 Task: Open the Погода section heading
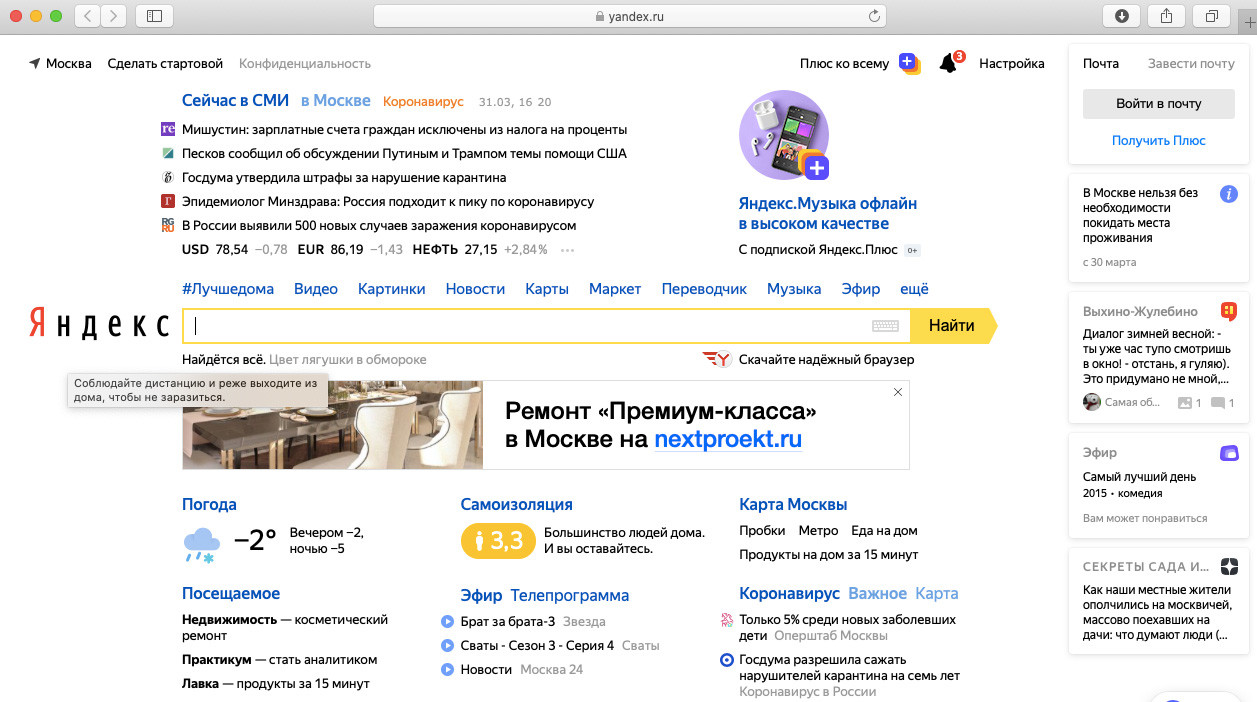pos(209,505)
